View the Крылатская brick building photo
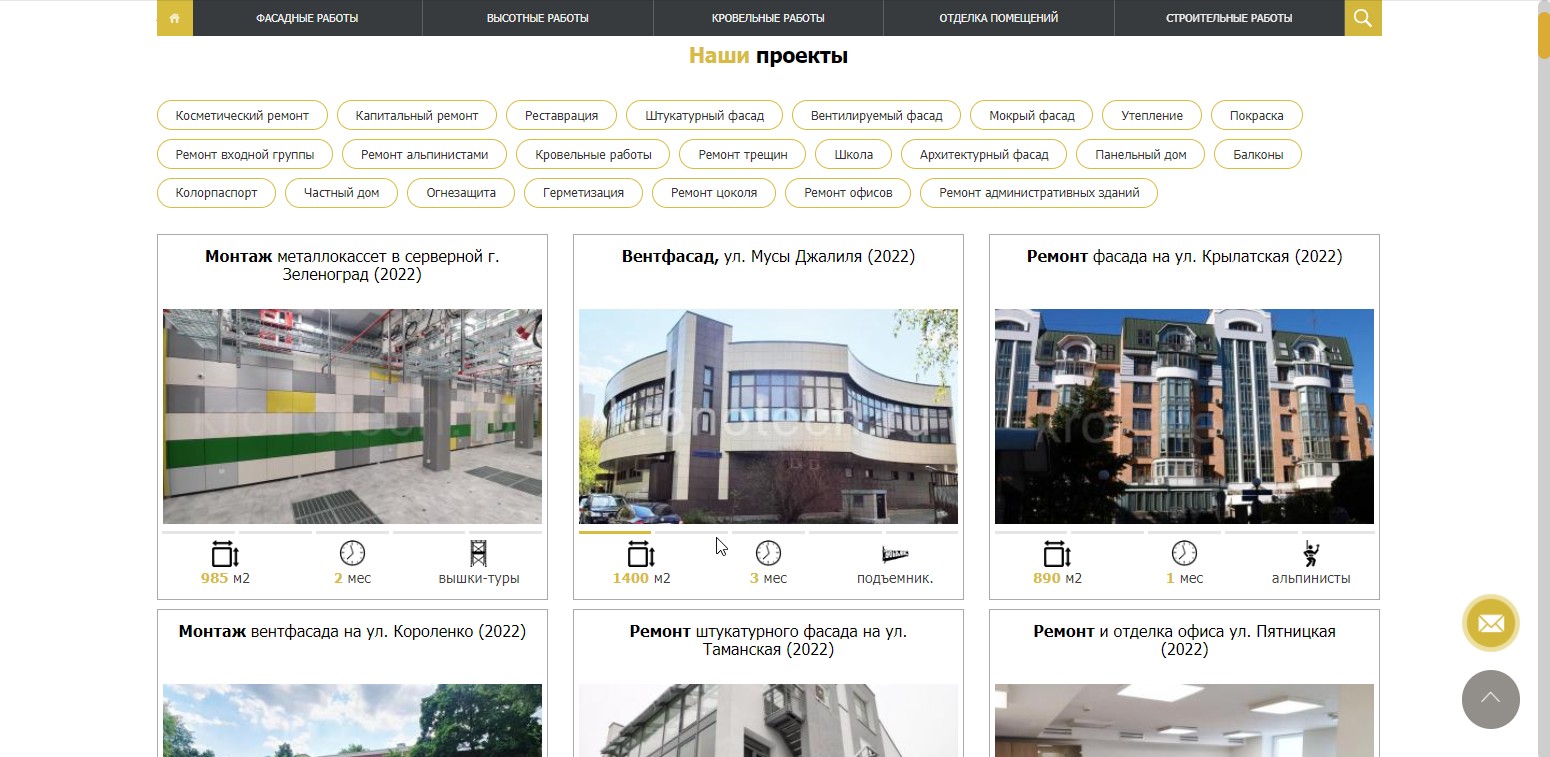 click(1184, 416)
